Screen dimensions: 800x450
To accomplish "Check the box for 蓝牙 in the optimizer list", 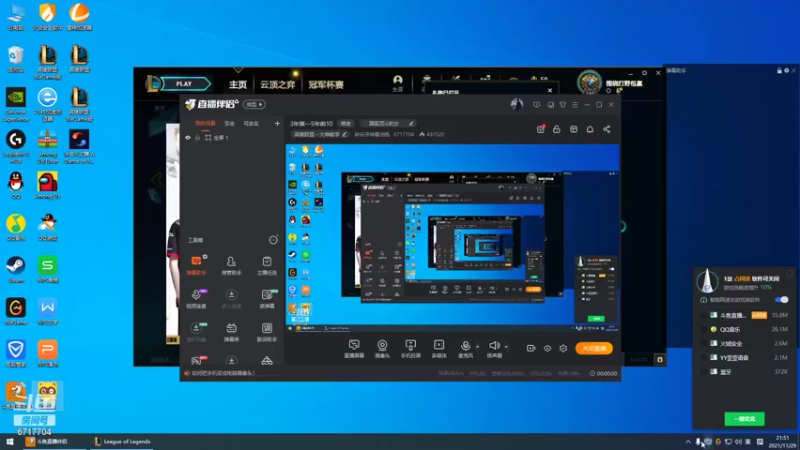I will coord(704,372).
